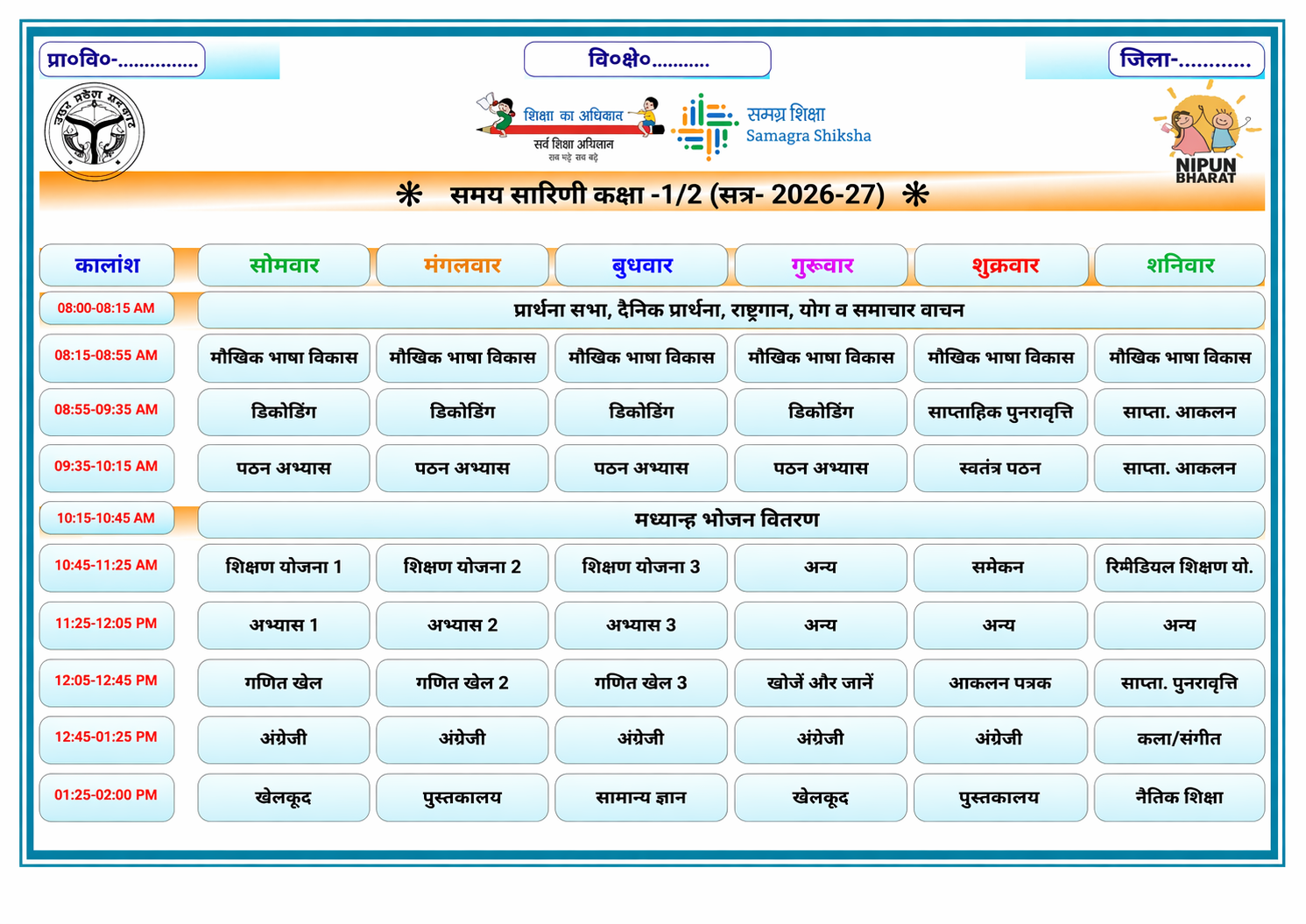The image size is (1306, 924).
Task: Click the NIPUN Bharat logo
Action: pos(1206,134)
